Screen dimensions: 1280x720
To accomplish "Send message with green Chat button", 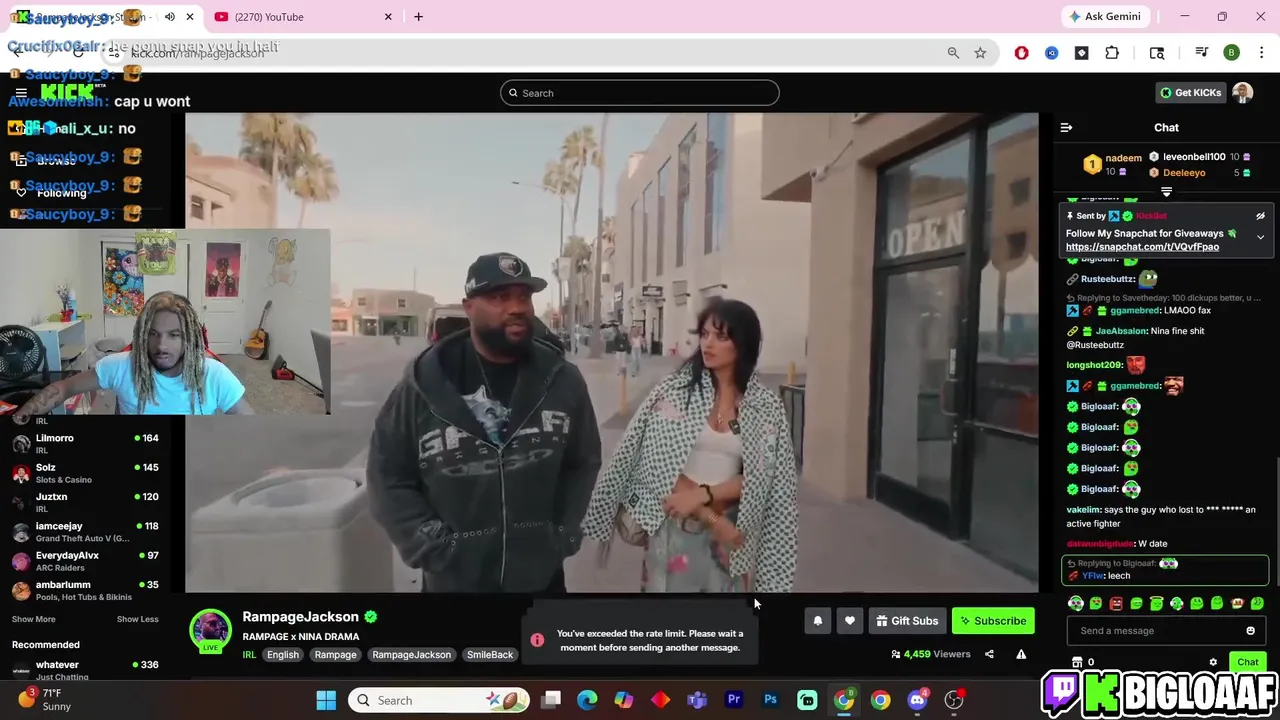I will coord(1247,662).
